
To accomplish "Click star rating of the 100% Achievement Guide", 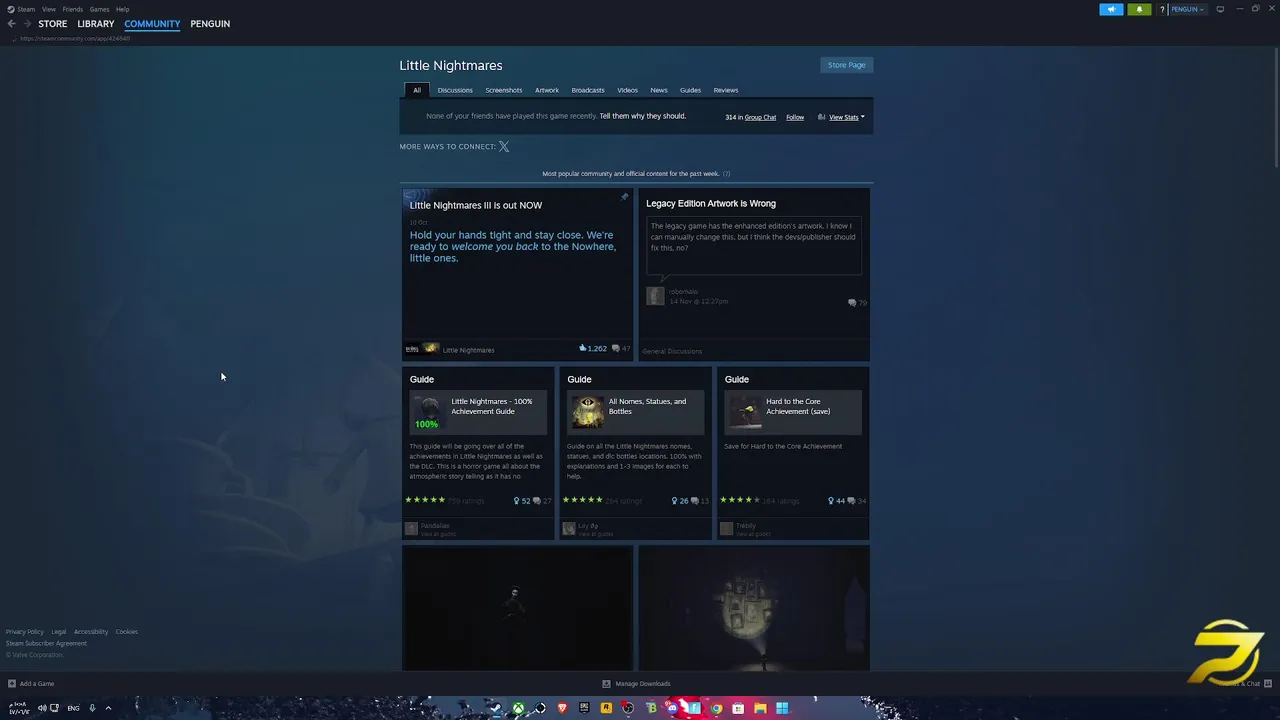I will pyautogui.click(x=425, y=500).
